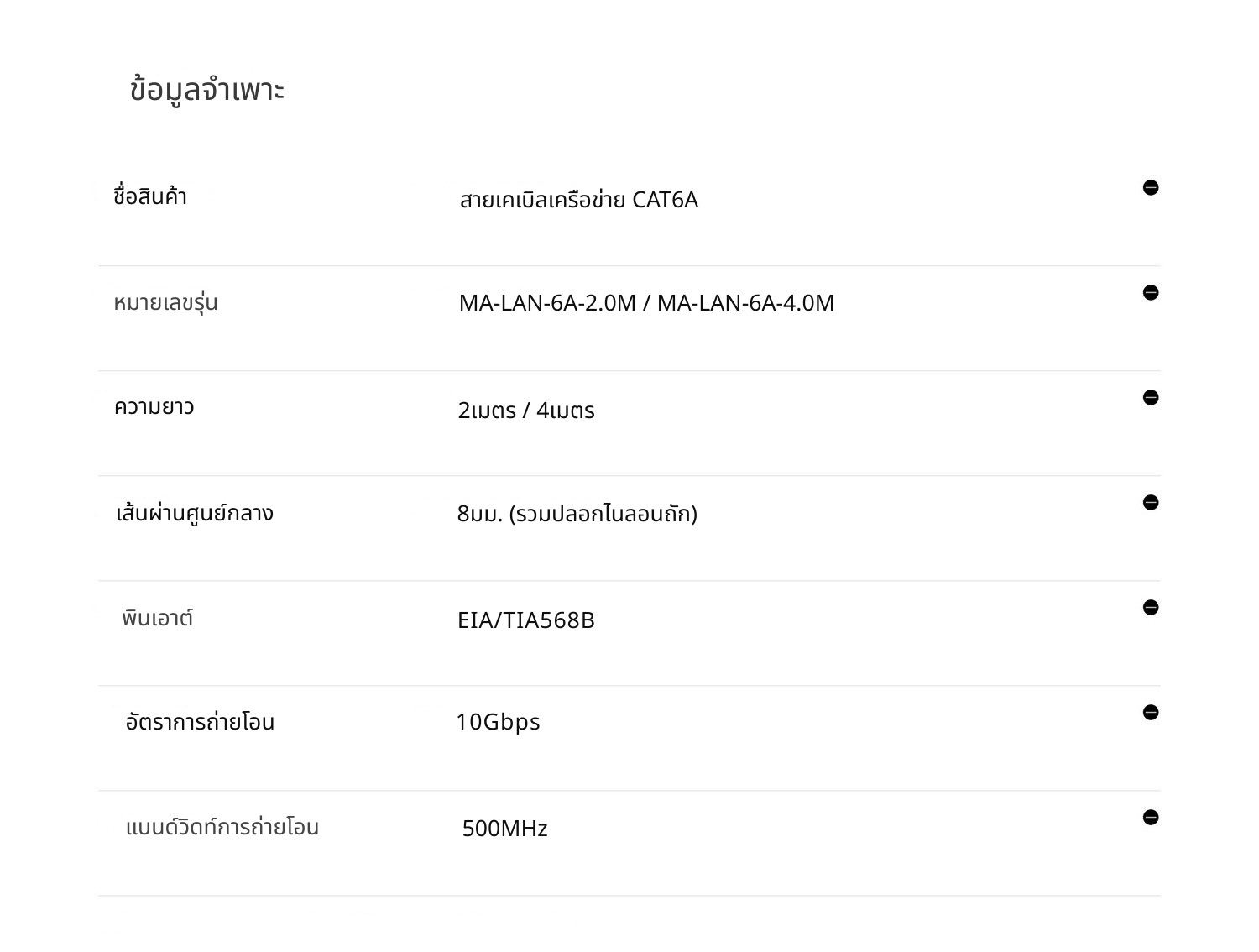
Task: Click the สายเคเบิลเครือข่าย CAT6A value
Action: coord(578,200)
